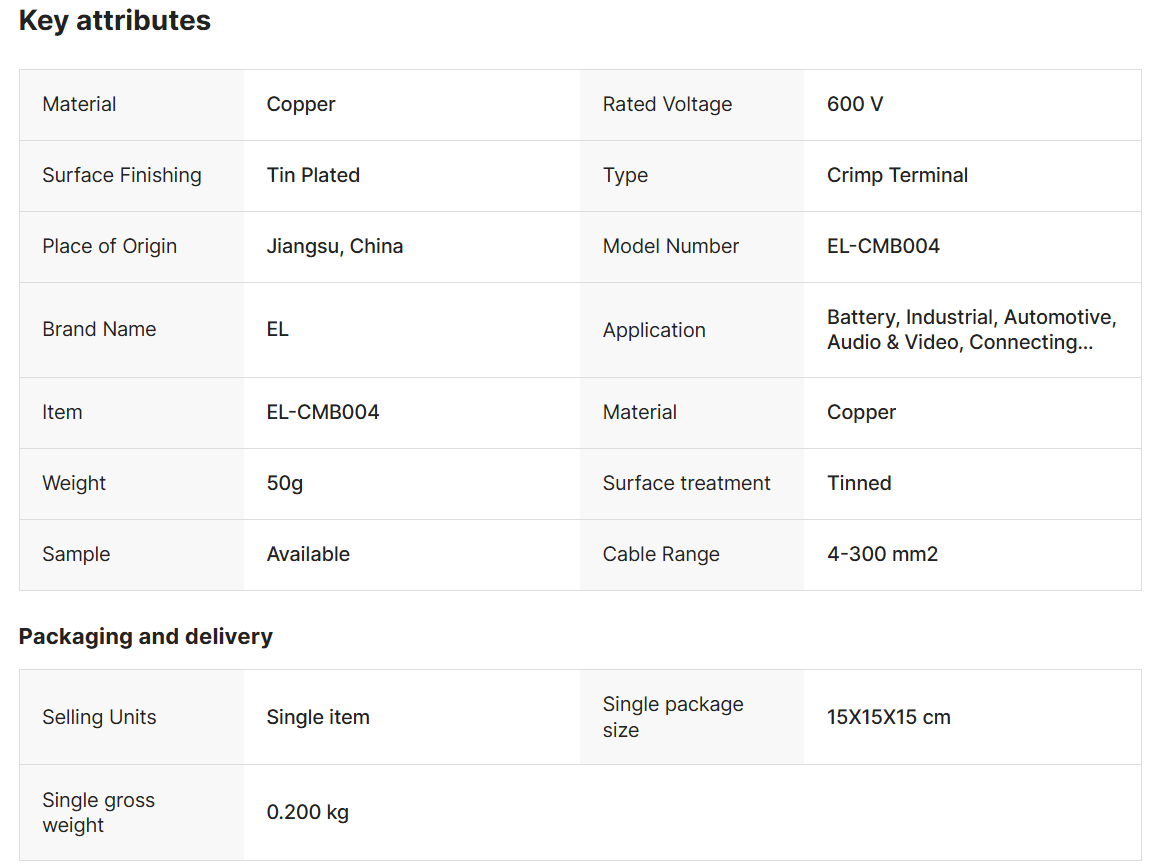Click the 0.200 kg gross weight value
Screen dimensions: 1164x868
(308, 813)
